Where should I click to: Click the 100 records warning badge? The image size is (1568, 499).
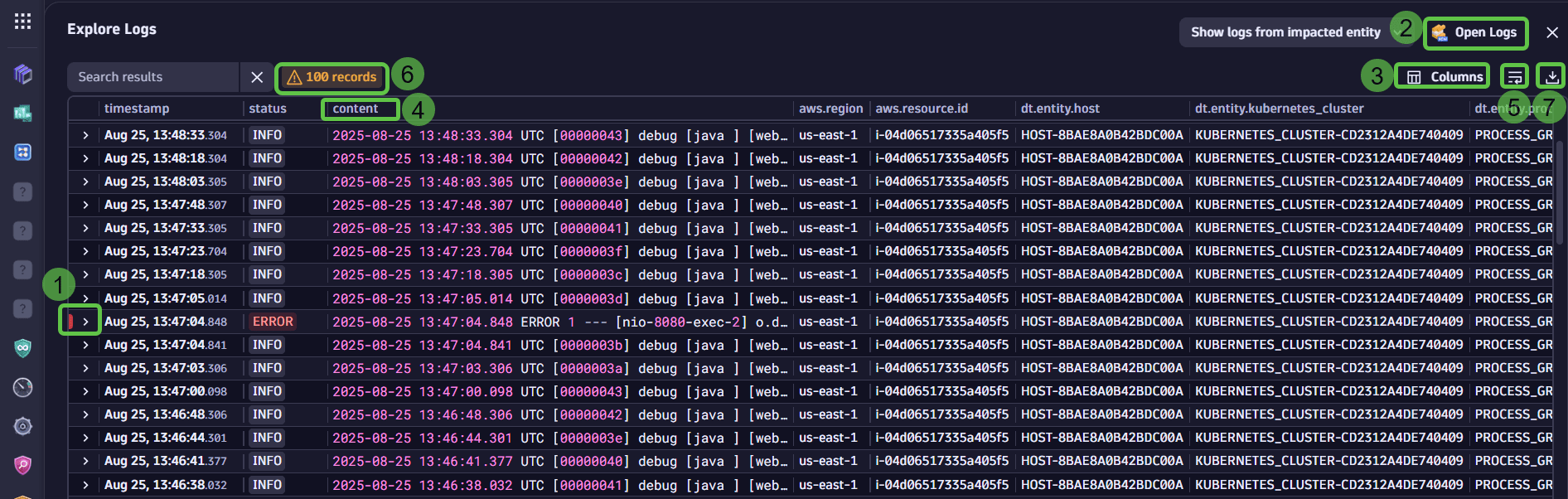click(332, 77)
